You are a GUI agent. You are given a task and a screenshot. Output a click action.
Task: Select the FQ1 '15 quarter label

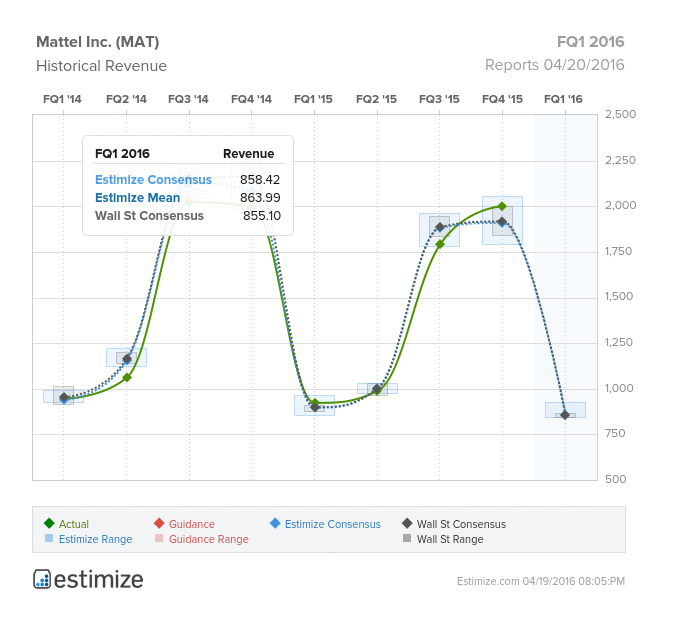[x=313, y=99]
